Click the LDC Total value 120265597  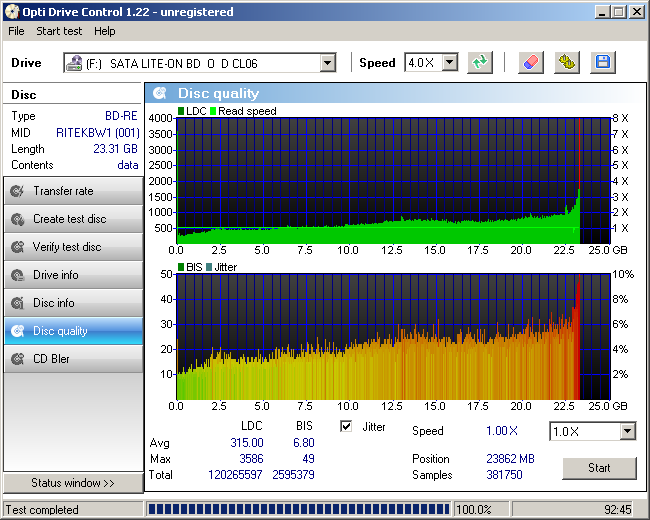pyautogui.click(x=235, y=474)
